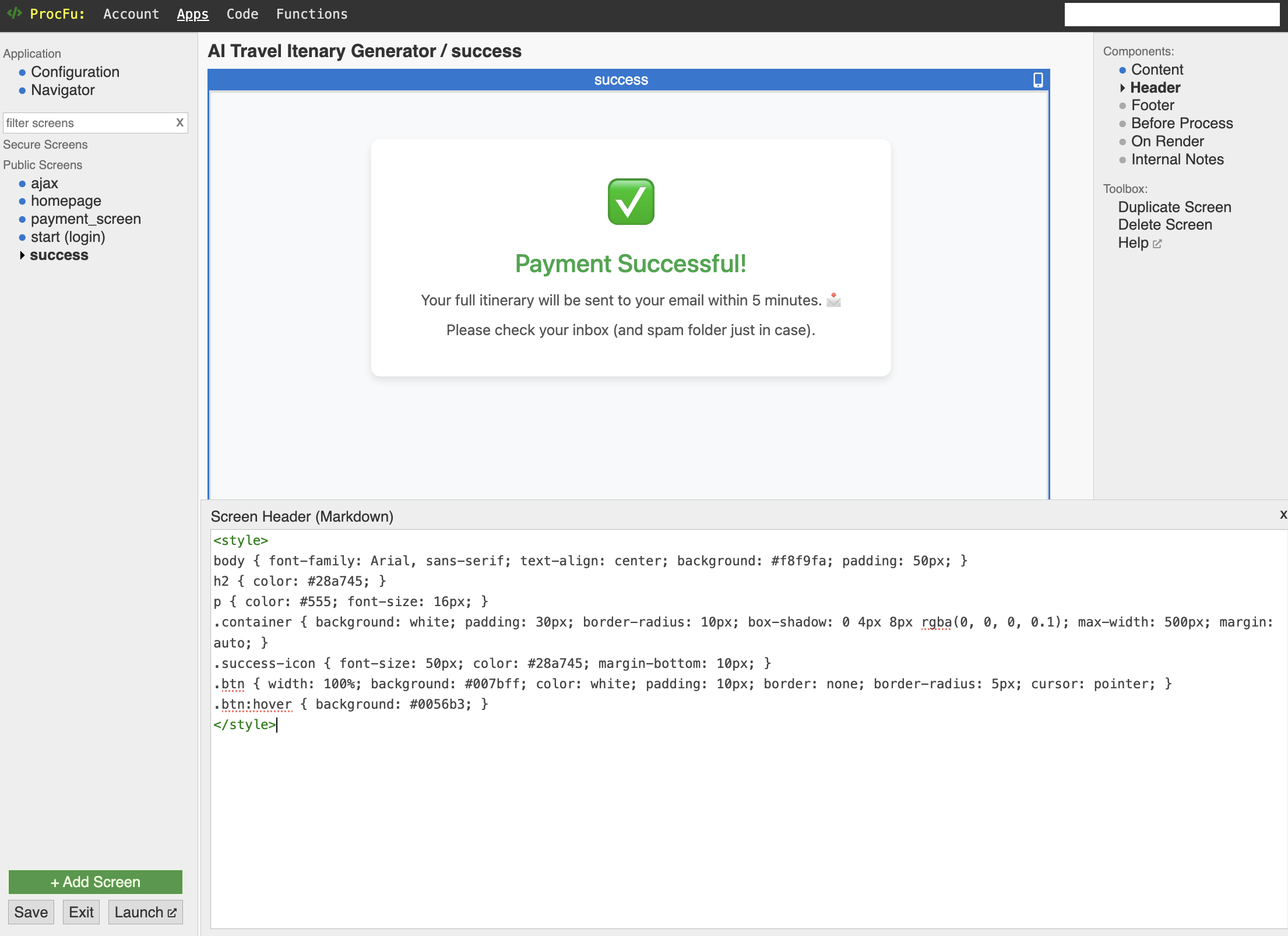Open Help via its external-link icon
The height and width of the screenshot is (936, 1288).
tap(1157, 244)
